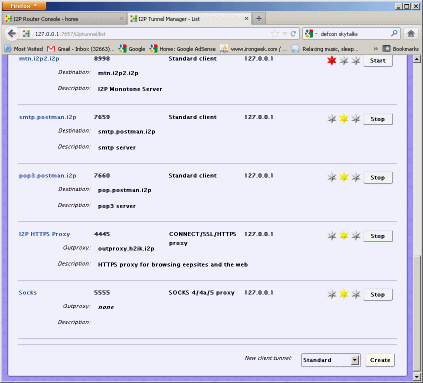Viewport: 423px width, 383px height.
Task: Open the Google bookmark
Action: click(x=132, y=49)
